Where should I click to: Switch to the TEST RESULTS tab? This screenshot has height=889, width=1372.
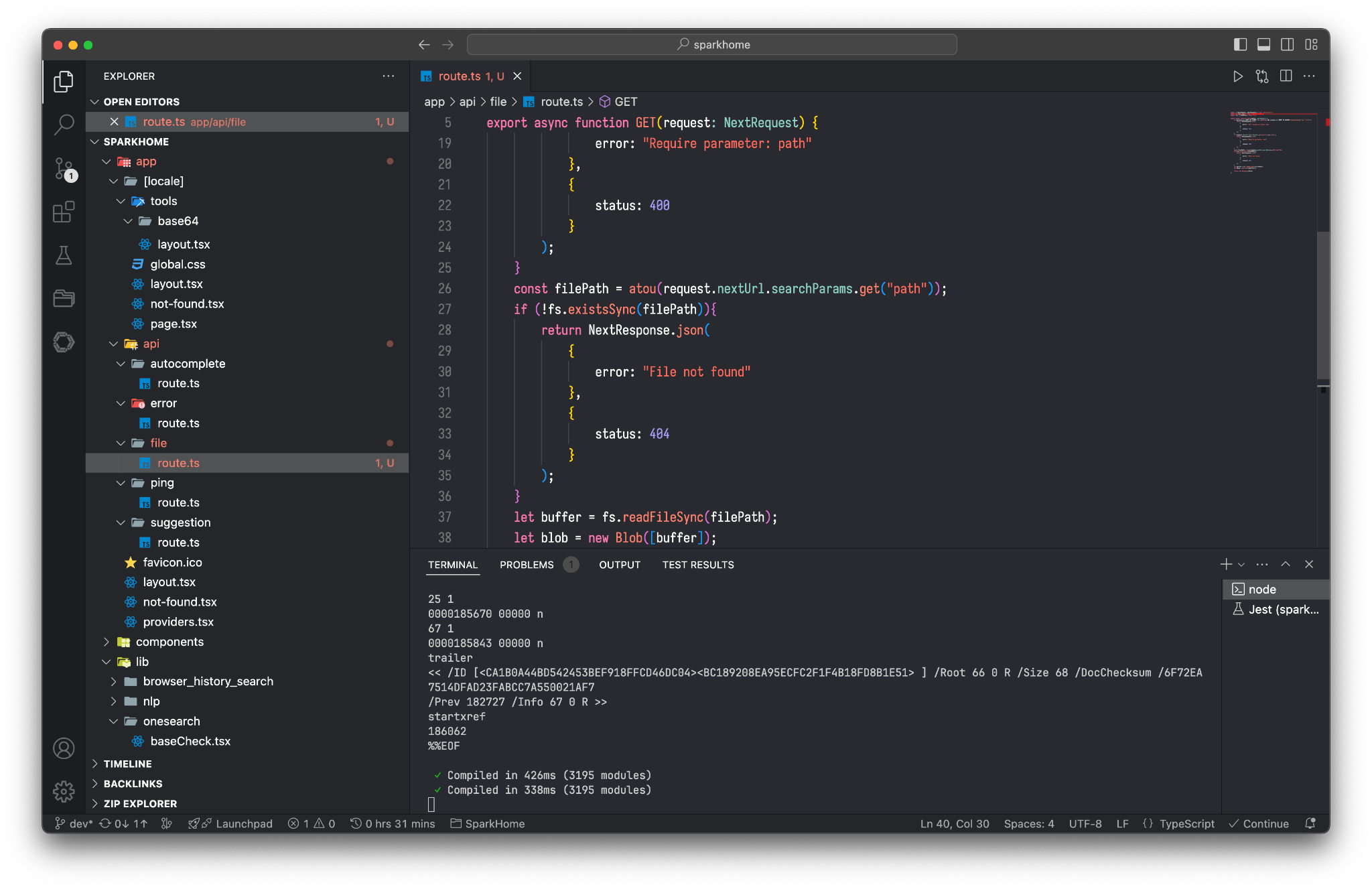697,564
